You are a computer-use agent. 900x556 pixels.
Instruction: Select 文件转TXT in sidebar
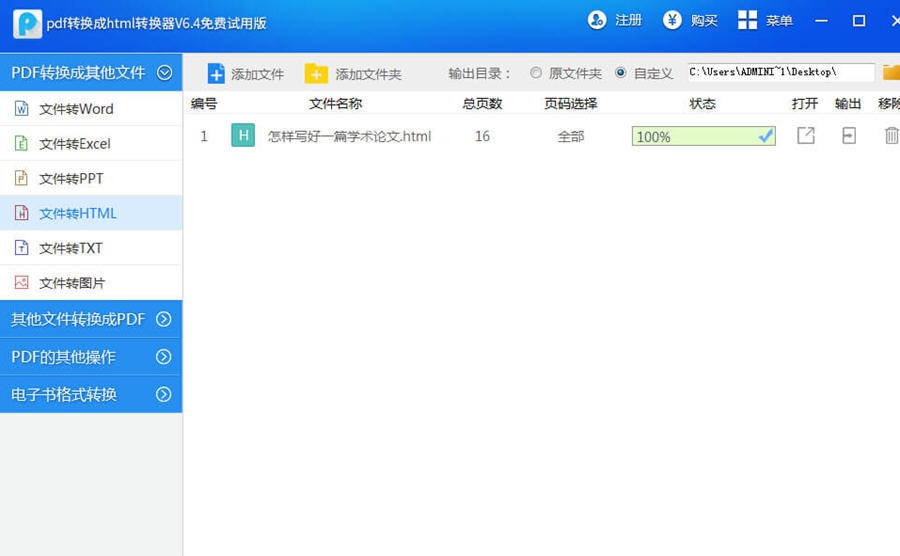click(x=91, y=248)
